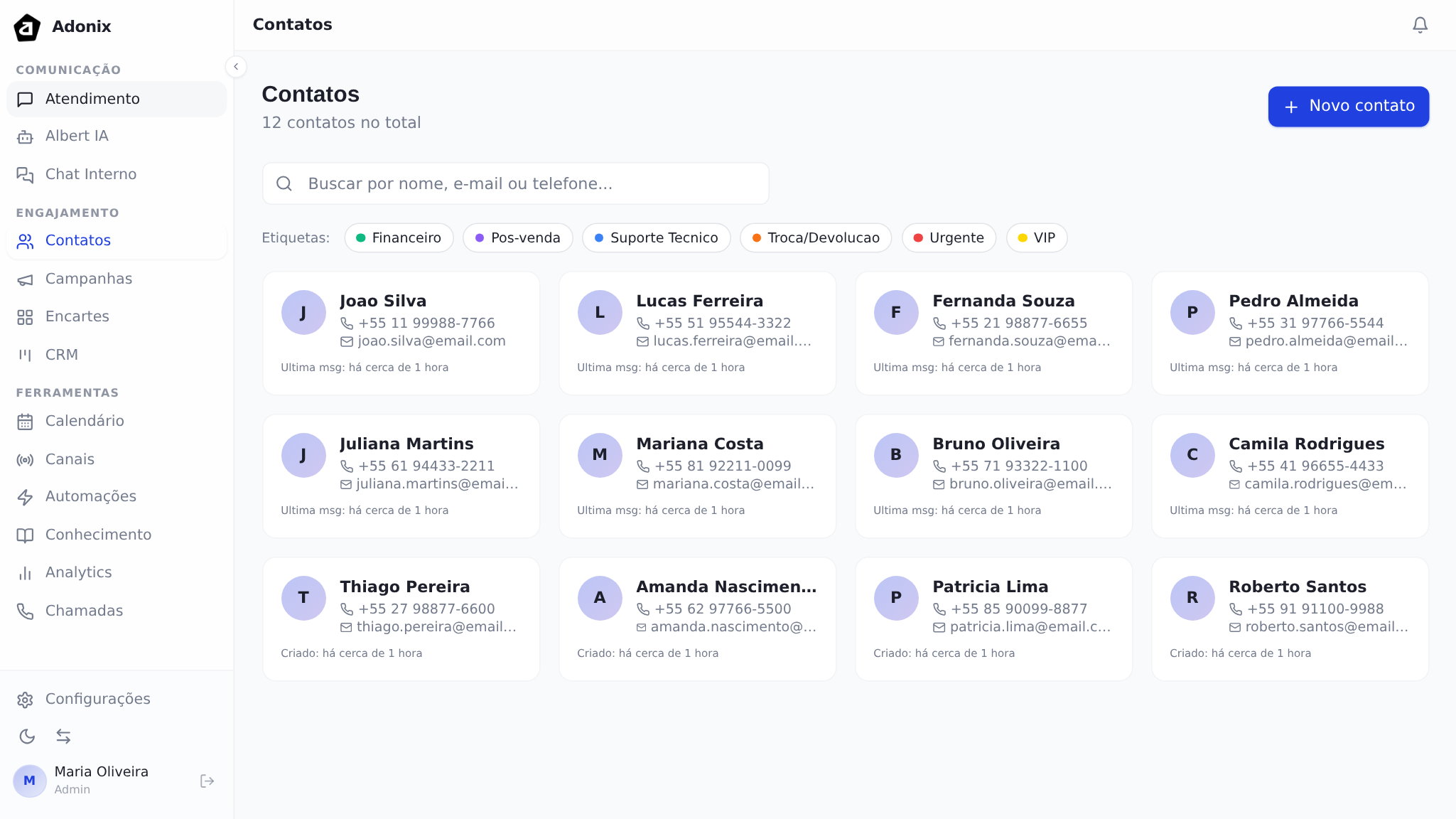
Task: Click the Novo contato button
Action: 1348,106
